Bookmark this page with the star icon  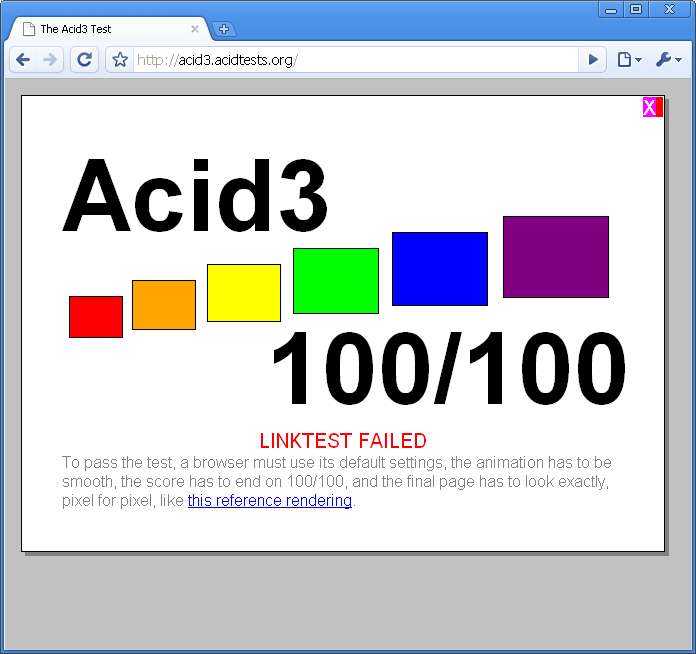click(x=120, y=59)
